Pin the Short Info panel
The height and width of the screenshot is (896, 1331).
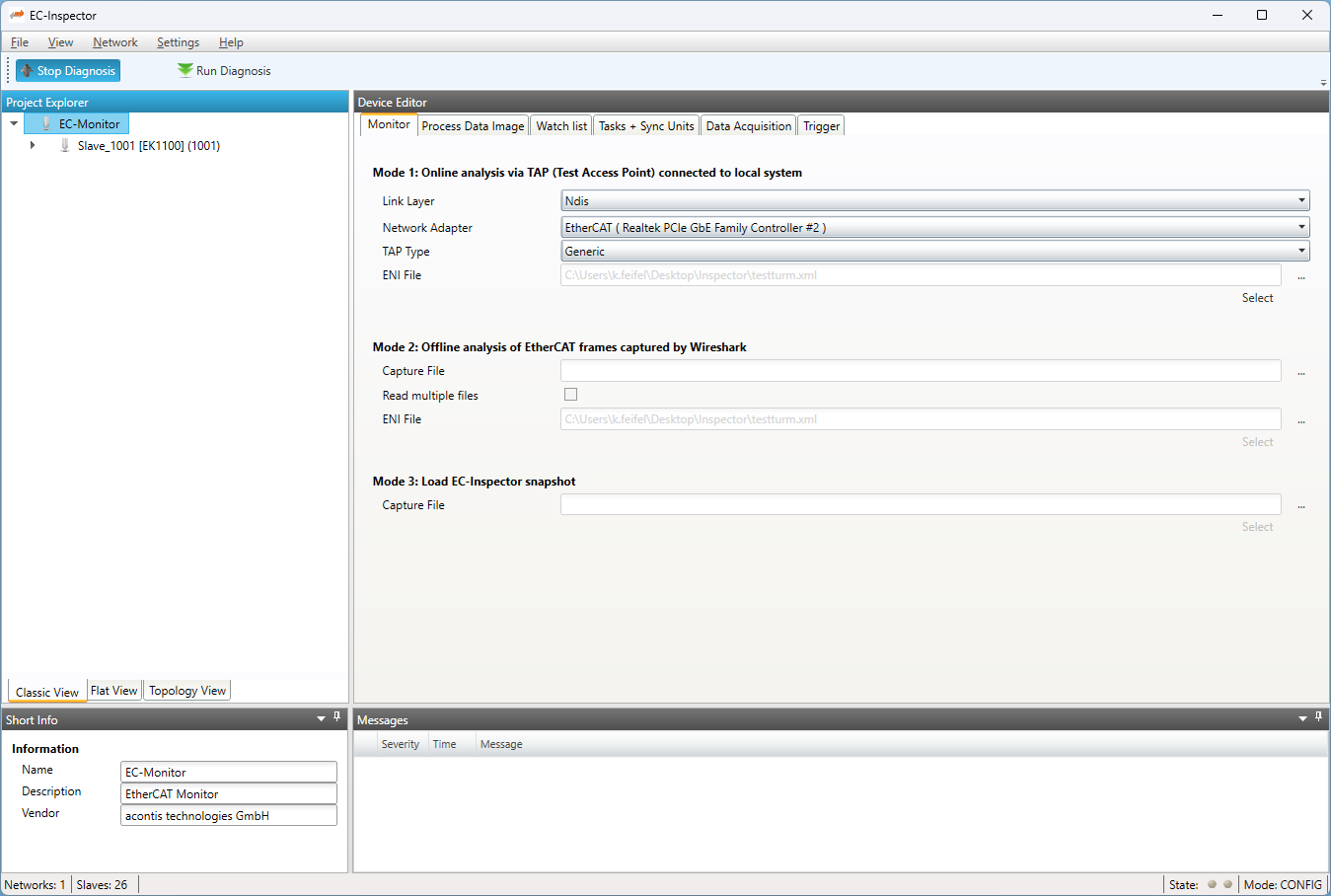point(336,717)
